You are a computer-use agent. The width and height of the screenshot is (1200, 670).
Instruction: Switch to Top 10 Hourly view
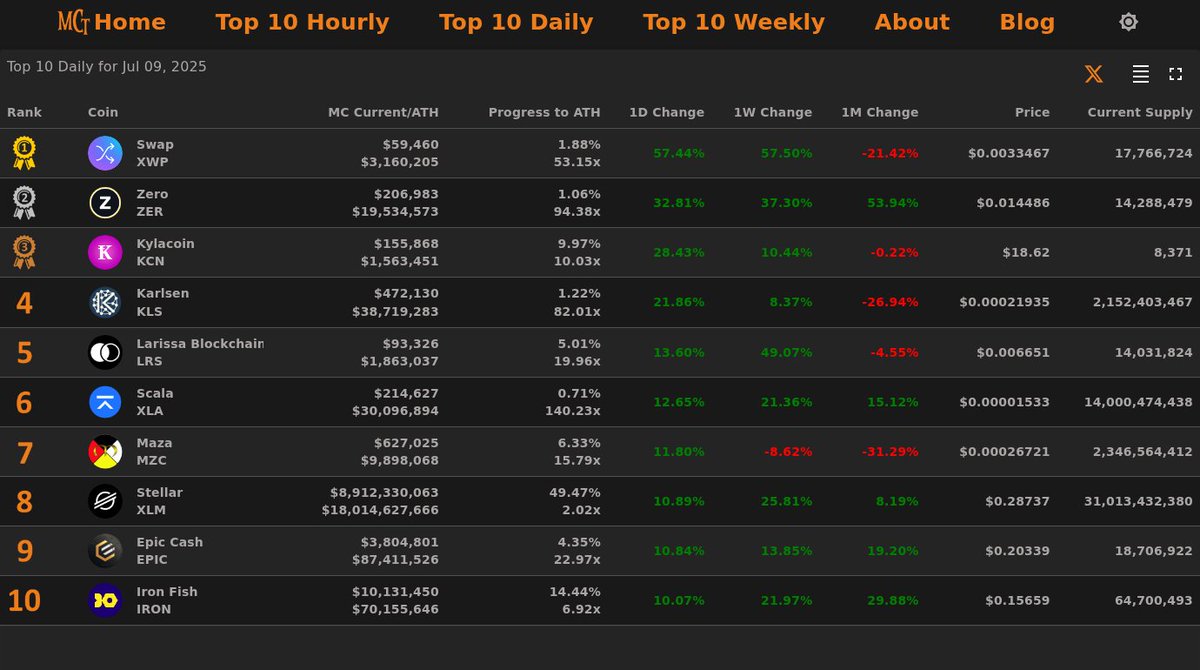tap(302, 21)
